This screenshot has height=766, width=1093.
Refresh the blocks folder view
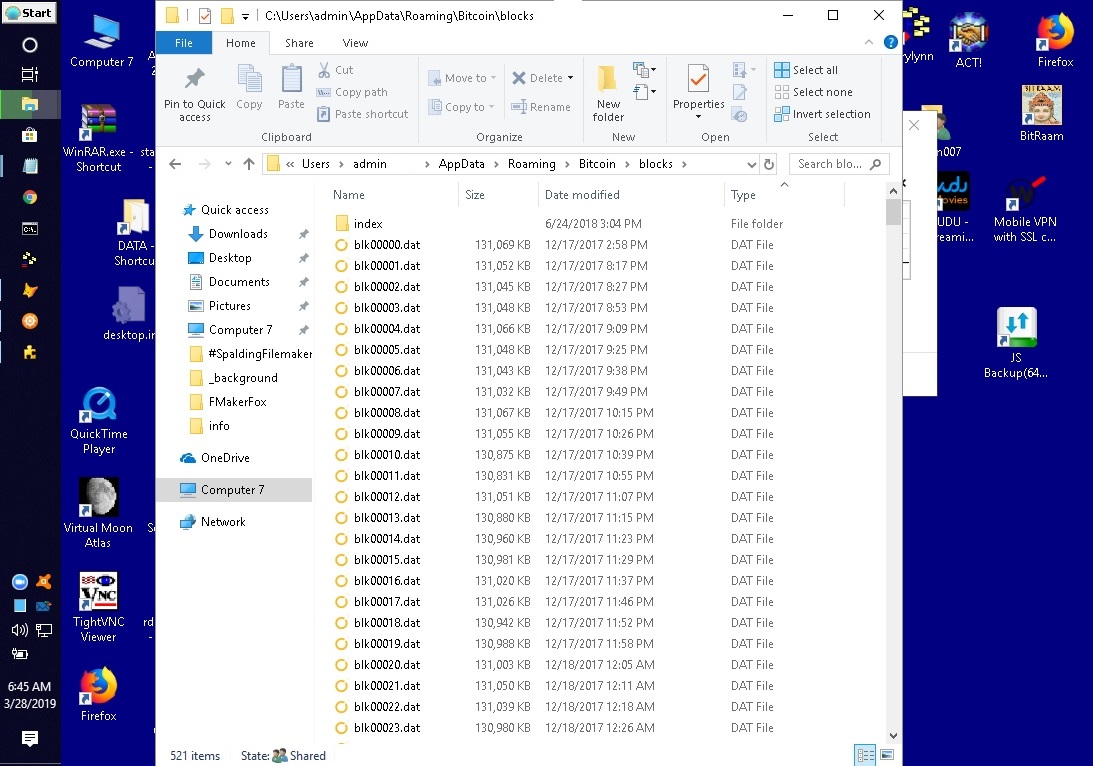click(769, 164)
